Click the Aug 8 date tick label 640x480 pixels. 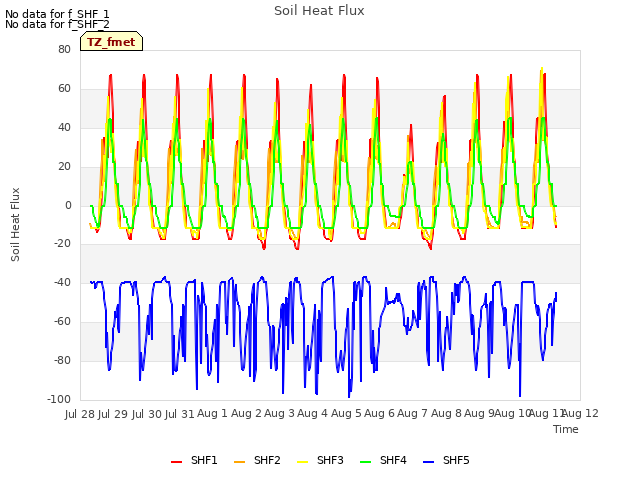446,414
